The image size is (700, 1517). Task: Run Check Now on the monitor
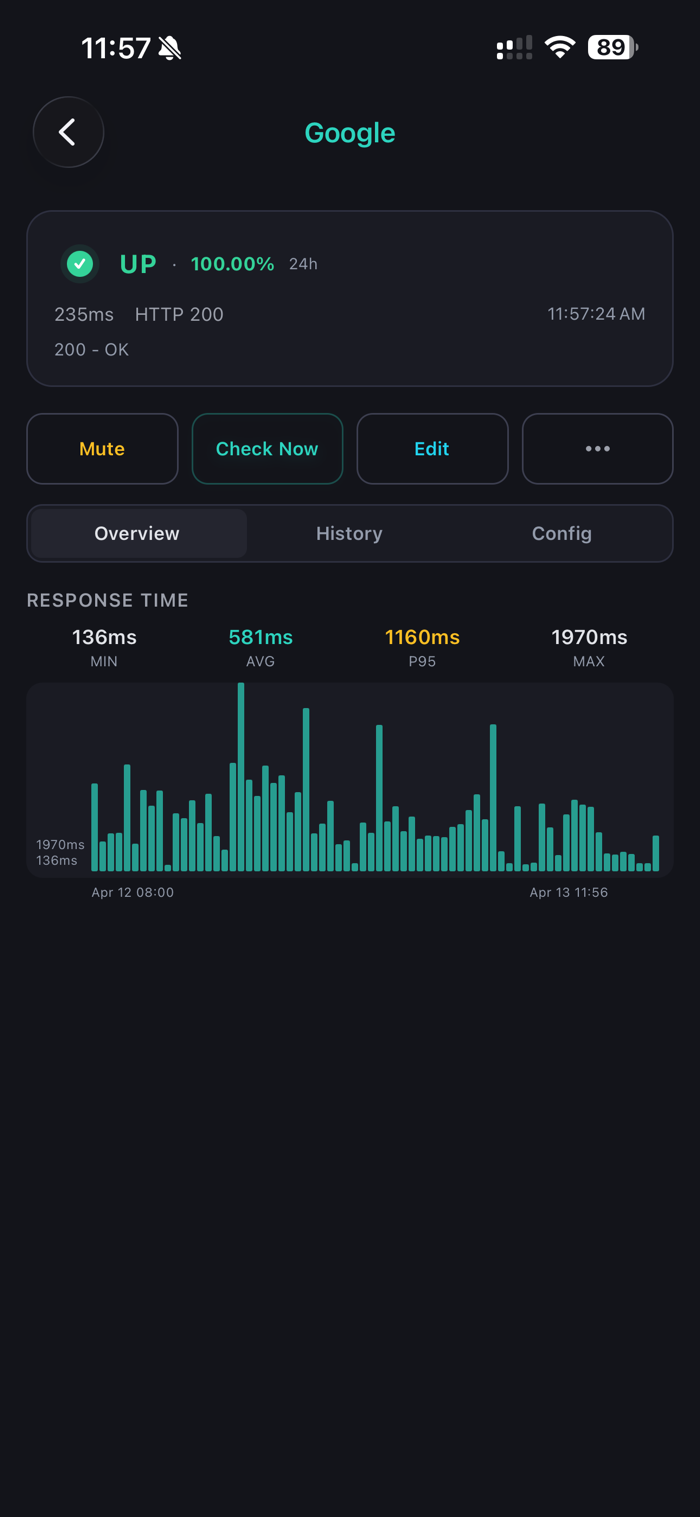[x=267, y=449]
